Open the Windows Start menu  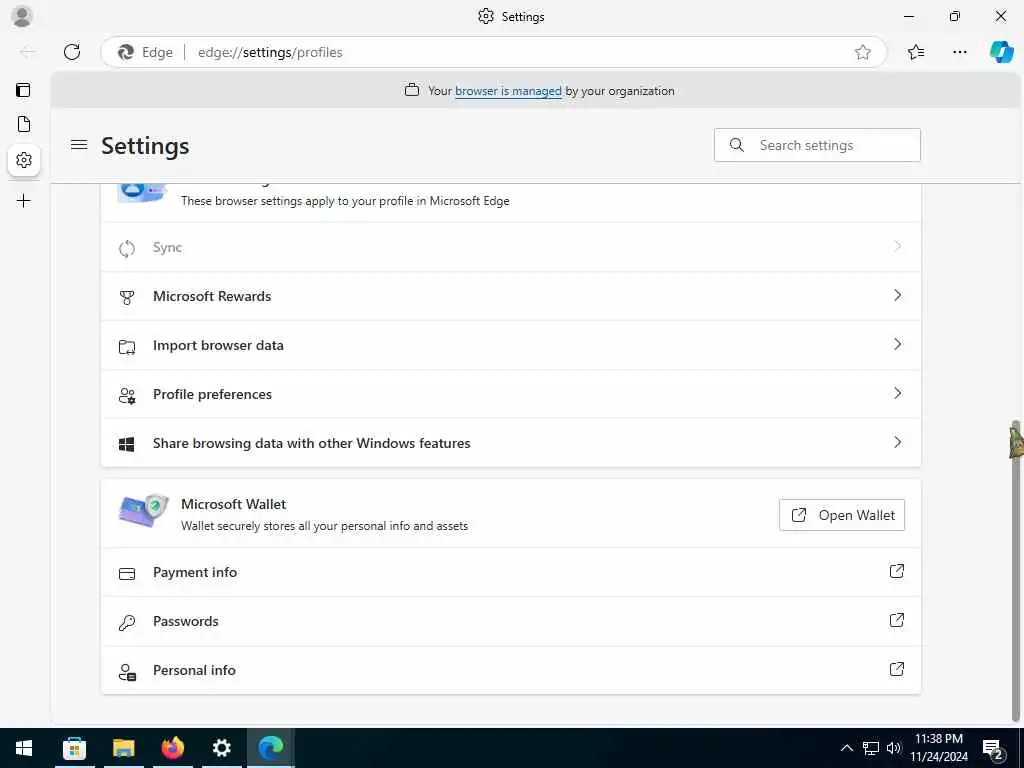[24, 748]
